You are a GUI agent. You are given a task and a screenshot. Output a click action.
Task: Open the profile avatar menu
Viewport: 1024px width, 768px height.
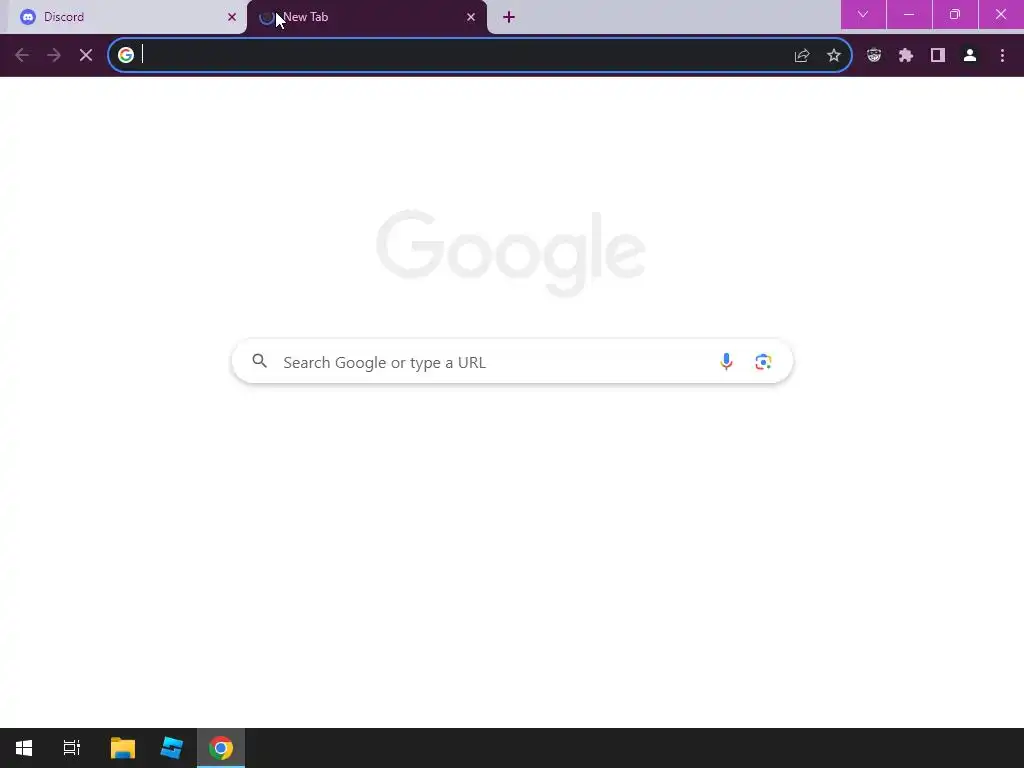tap(970, 56)
